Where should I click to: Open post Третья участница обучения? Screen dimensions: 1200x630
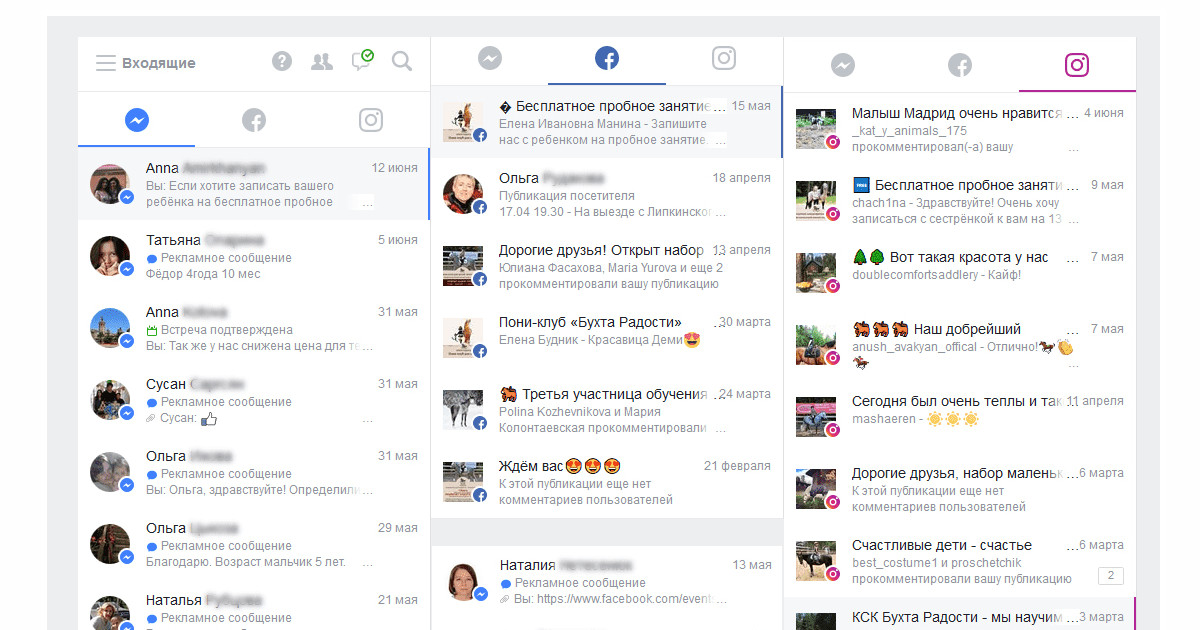point(607,410)
